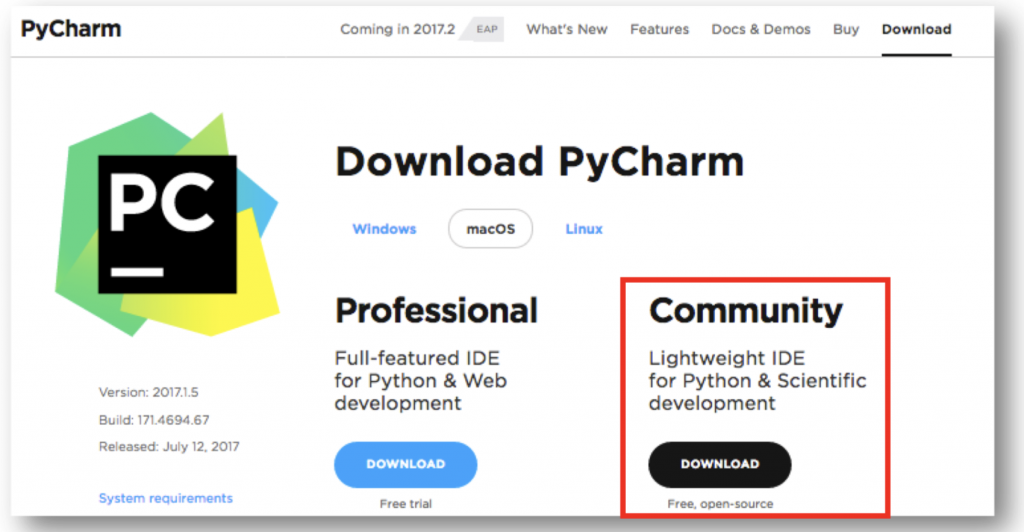Switch to the Windows platform tab
The height and width of the screenshot is (532, 1024).
pos(384,229)
